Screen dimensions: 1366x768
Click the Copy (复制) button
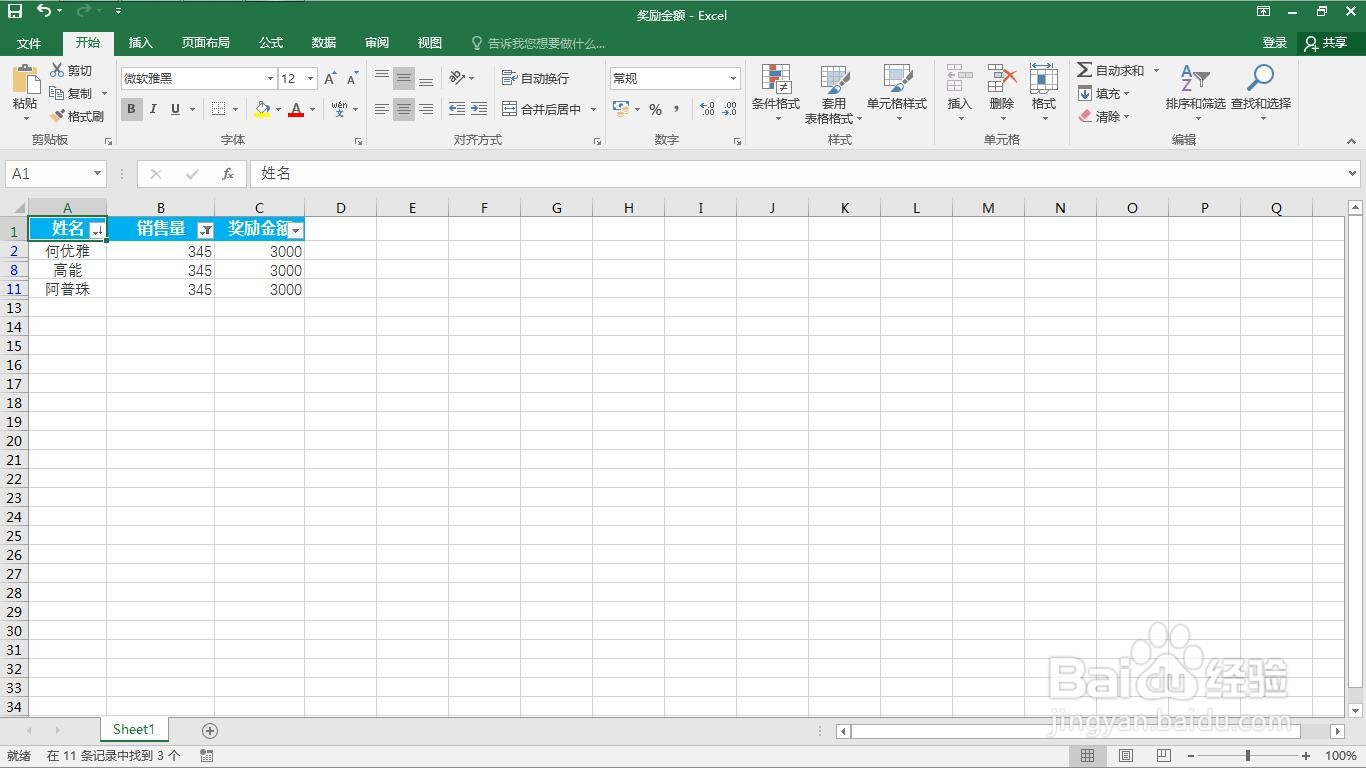tap(72, 93)
